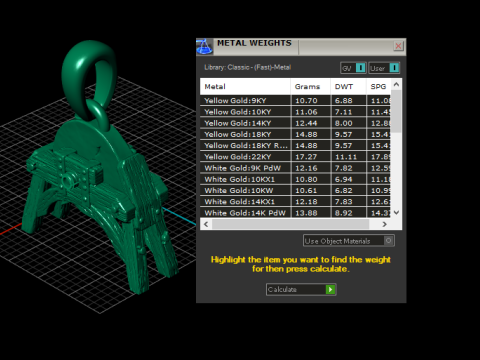Toggle the GV library switch
480x360 pixels.
click(x=353, y=68)
